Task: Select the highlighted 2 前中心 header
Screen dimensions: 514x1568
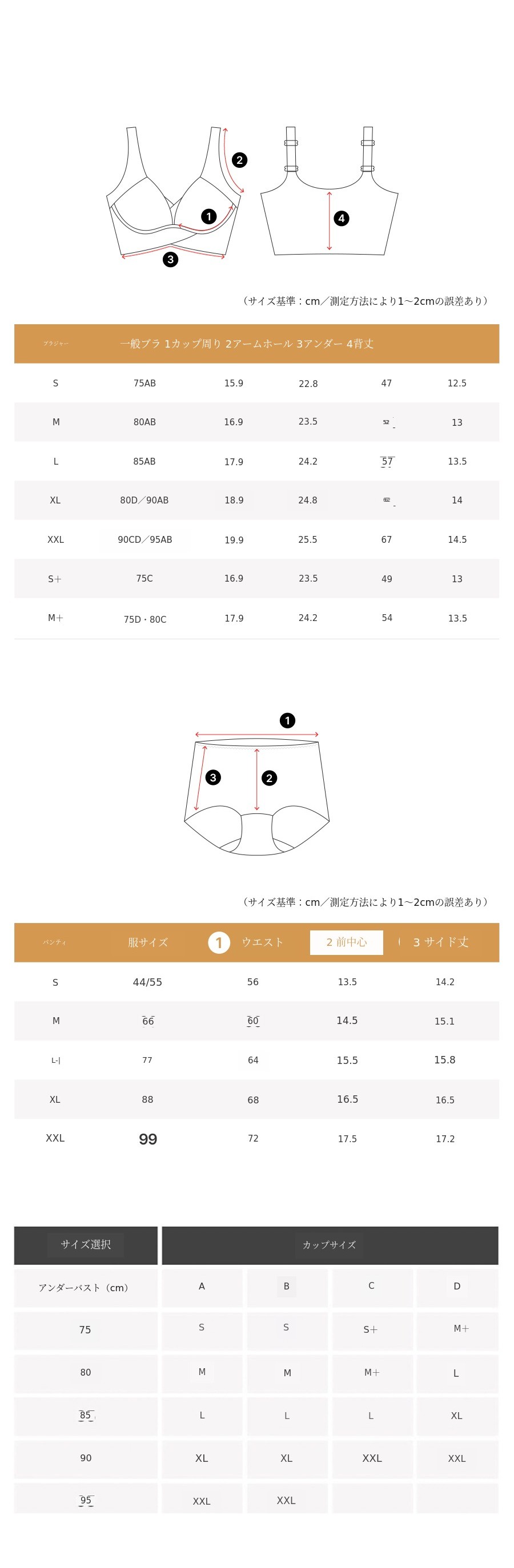Action: click(347, 942)
